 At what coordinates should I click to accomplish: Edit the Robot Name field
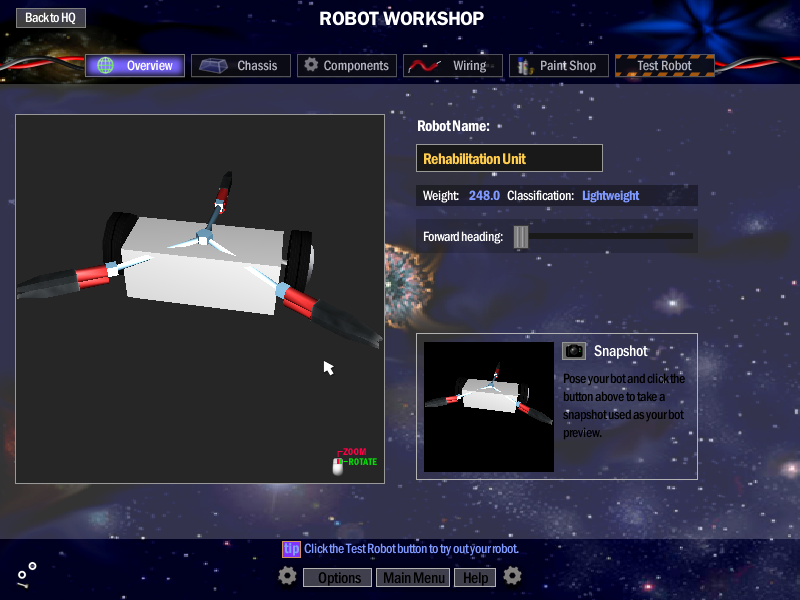(x=509, y=158)
